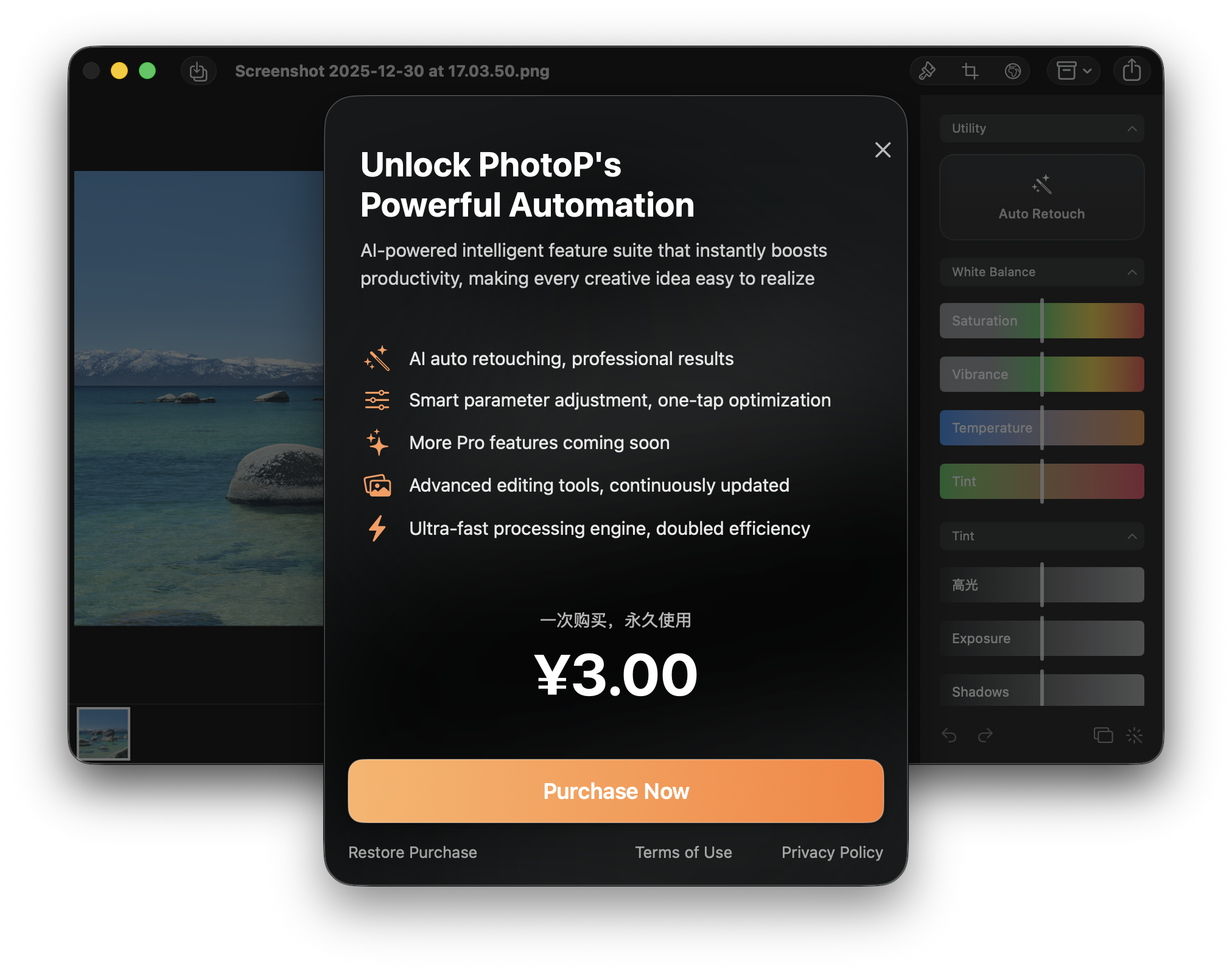Select the crop tool icon
Image resolution: width=1232 pixels, height=976 pixels.
[970, 71]
